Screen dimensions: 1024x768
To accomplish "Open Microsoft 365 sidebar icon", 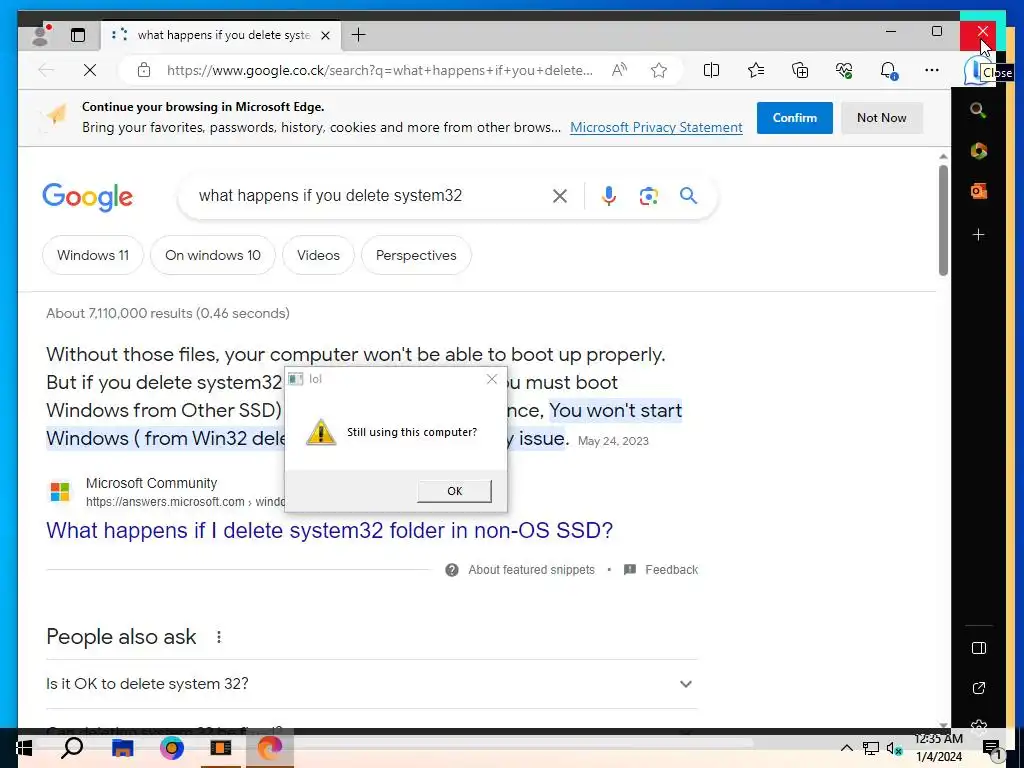I will (978, 151).
